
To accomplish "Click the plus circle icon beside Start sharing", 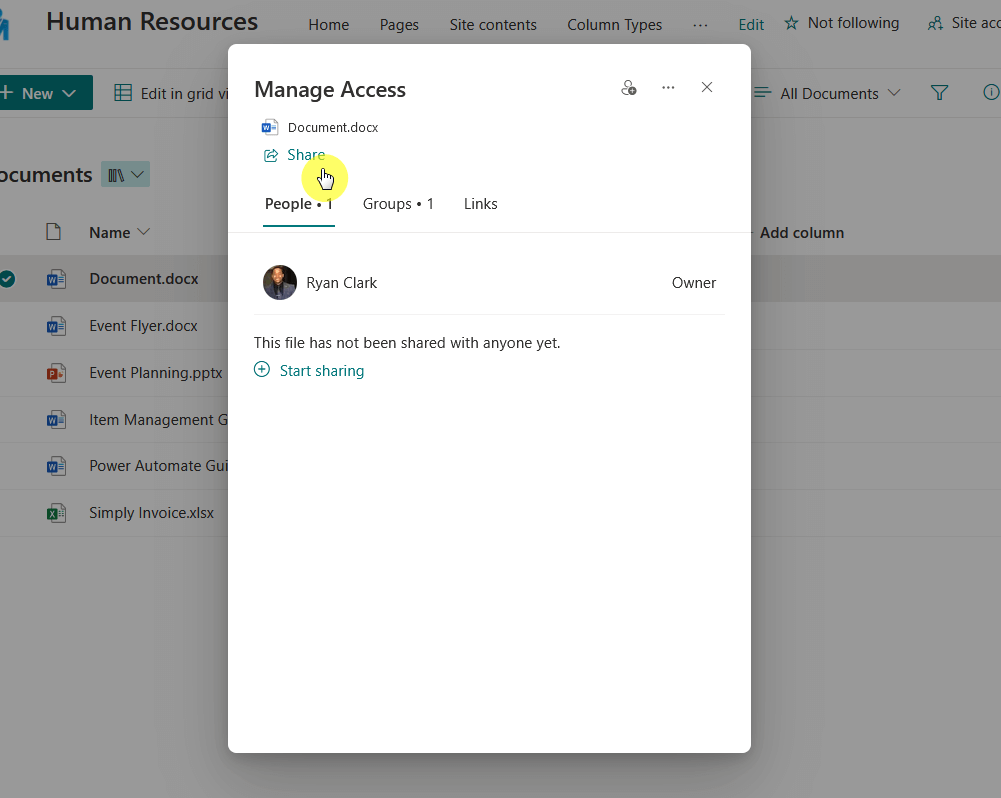I will coord(262,370).
